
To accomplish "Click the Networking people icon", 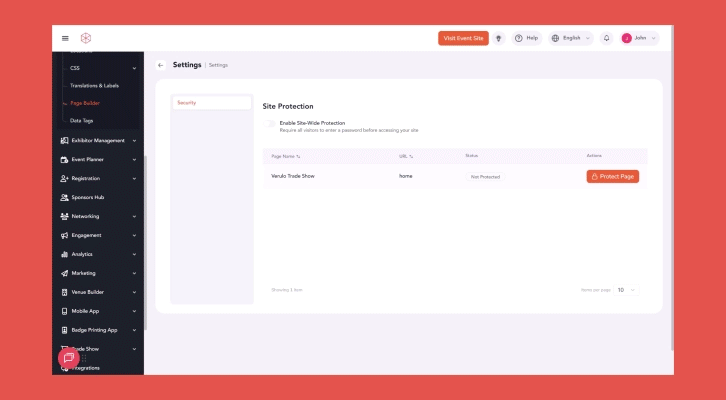I will pyautogui.click(x=64, y=217).
